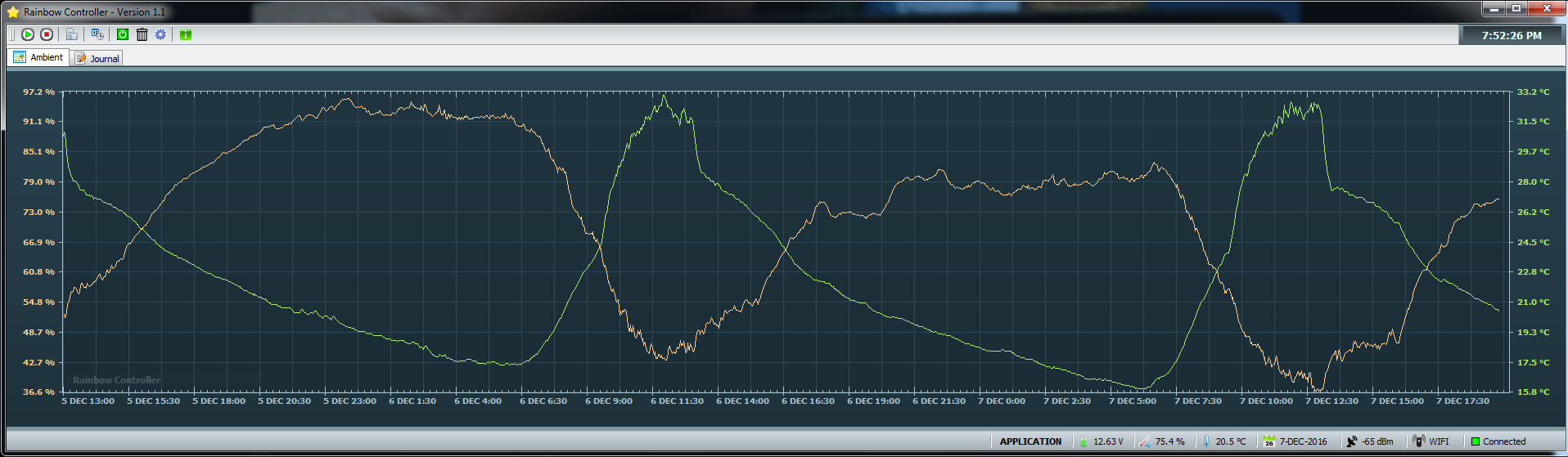Click the green play start button

click(28, 34)
